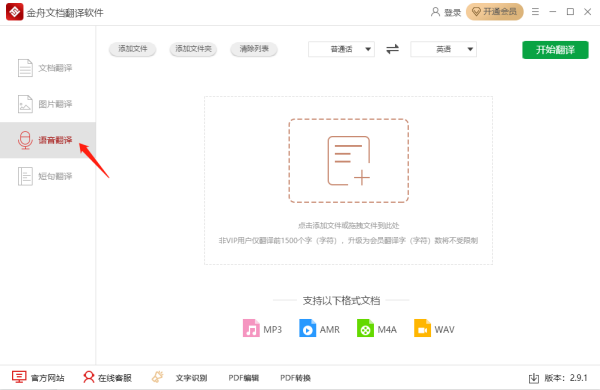
Task: Open the 开通会员 membership button
Action: (494, 12)
